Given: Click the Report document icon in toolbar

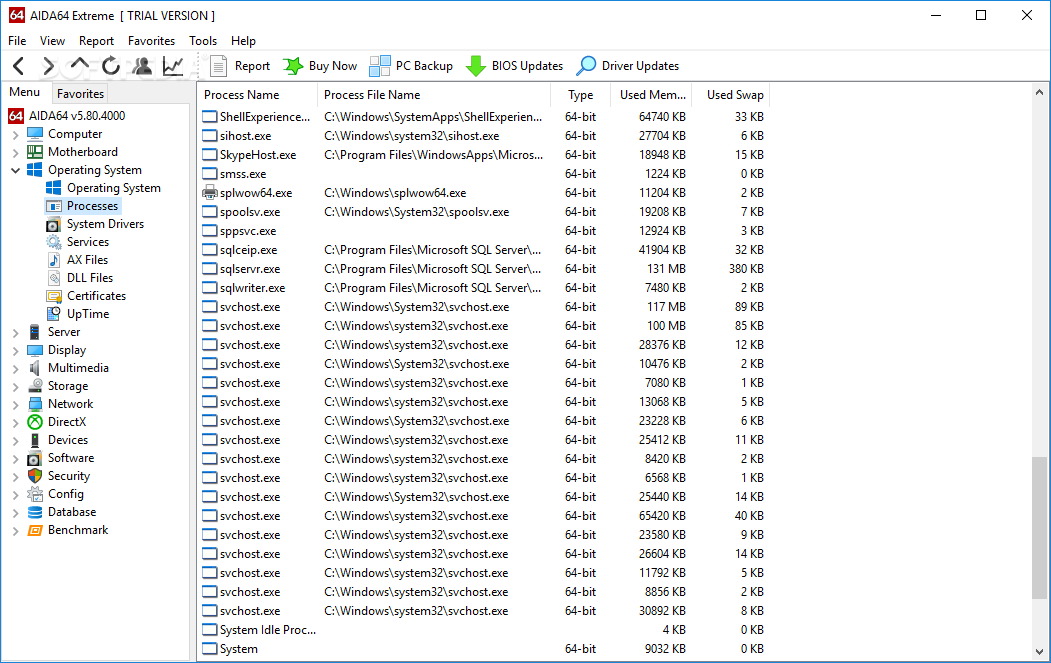Looking at the screenshot, I should point(219,66).
